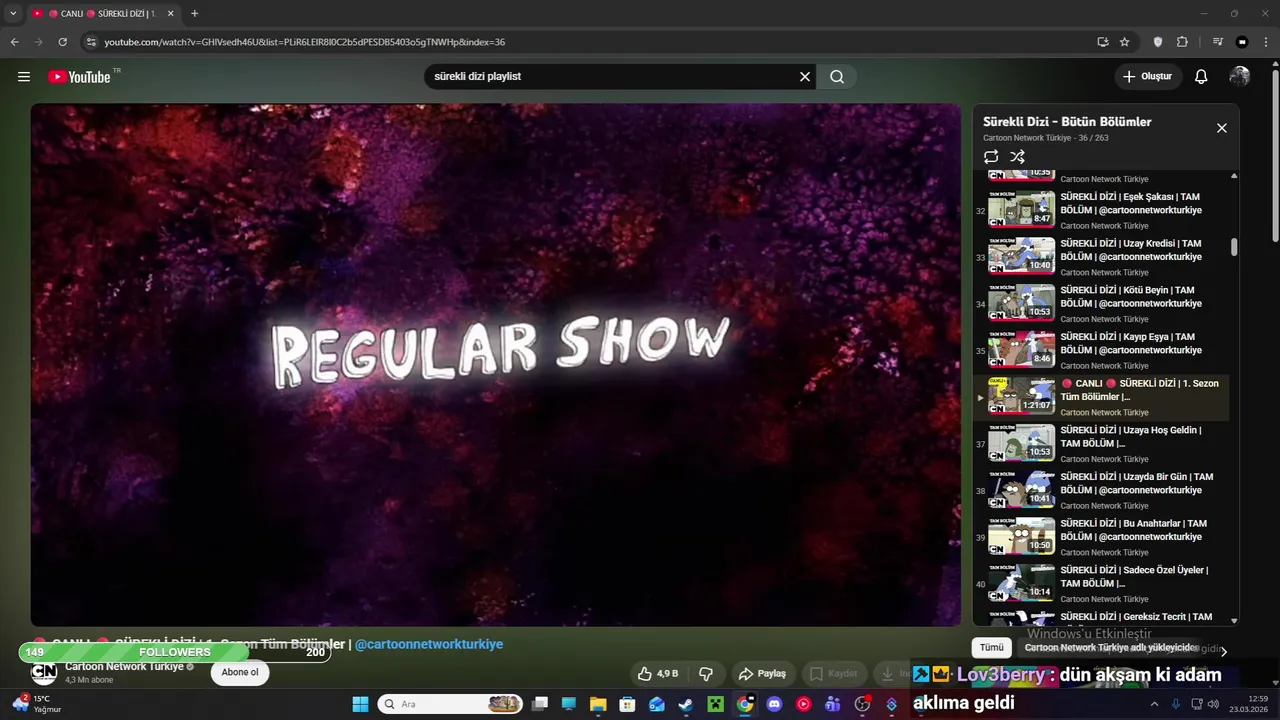Open the browser extensions puzzle menu
This screenshot has height=720, width=1280.
click(1182, 42)
